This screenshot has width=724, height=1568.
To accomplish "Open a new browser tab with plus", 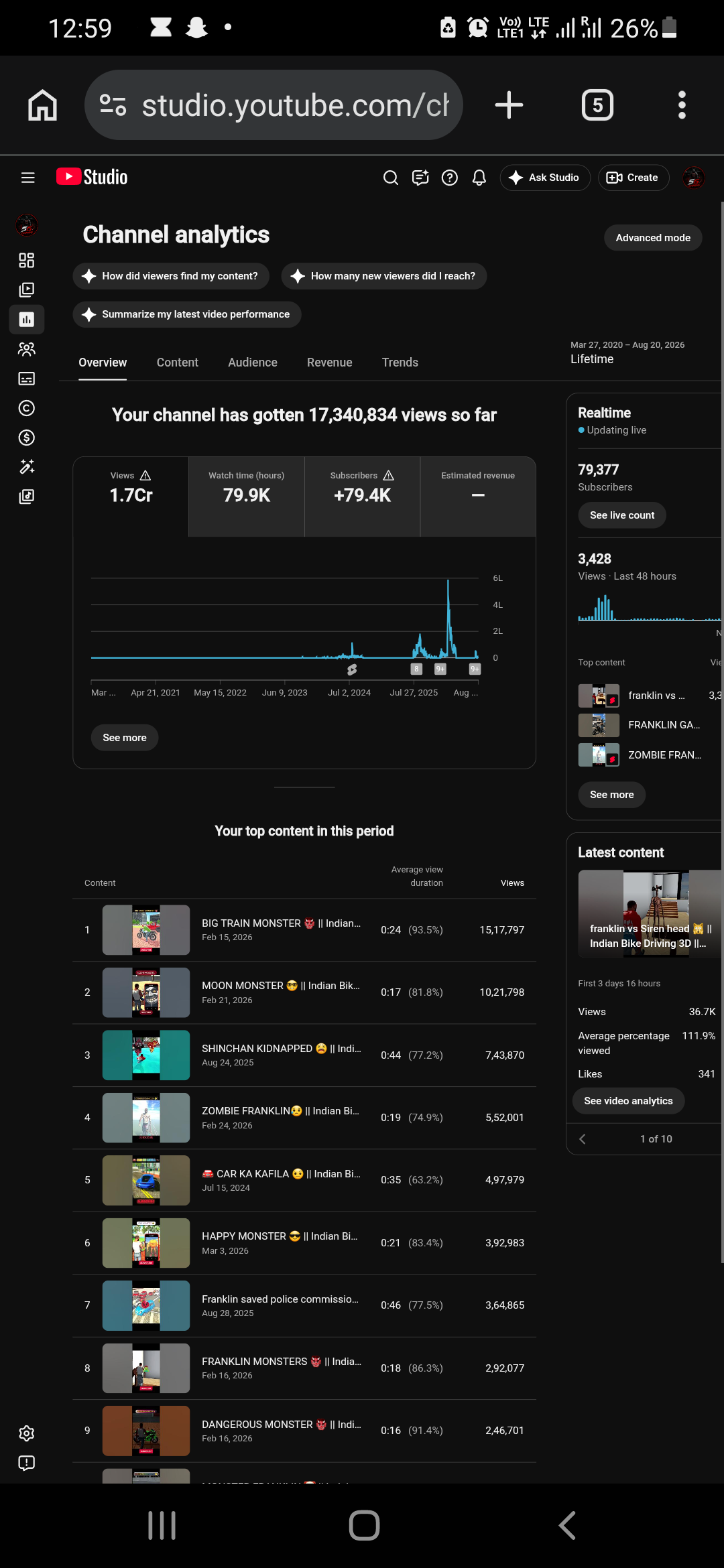I will (509, 105).
